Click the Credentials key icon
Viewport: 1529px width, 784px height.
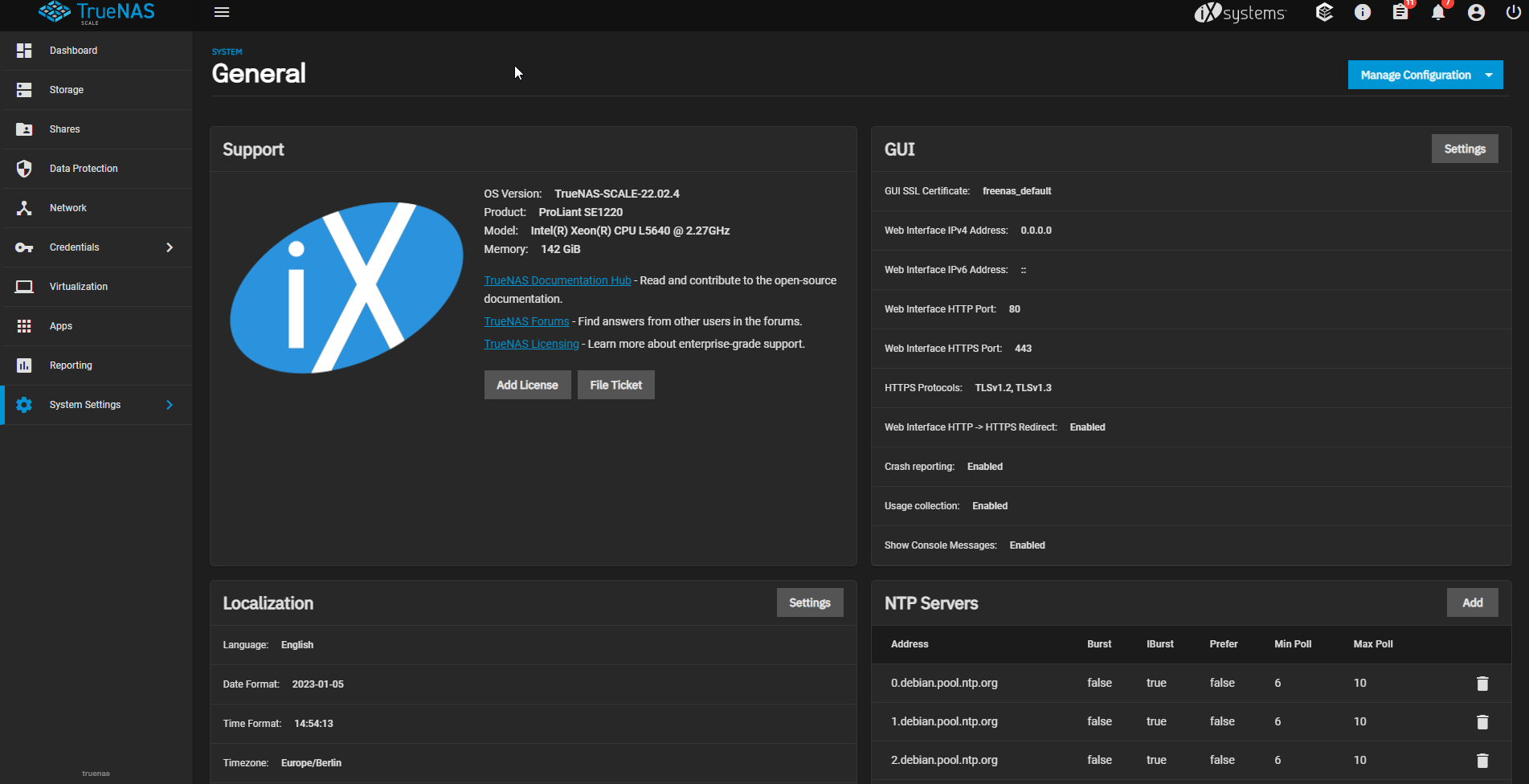coord(24,247)
